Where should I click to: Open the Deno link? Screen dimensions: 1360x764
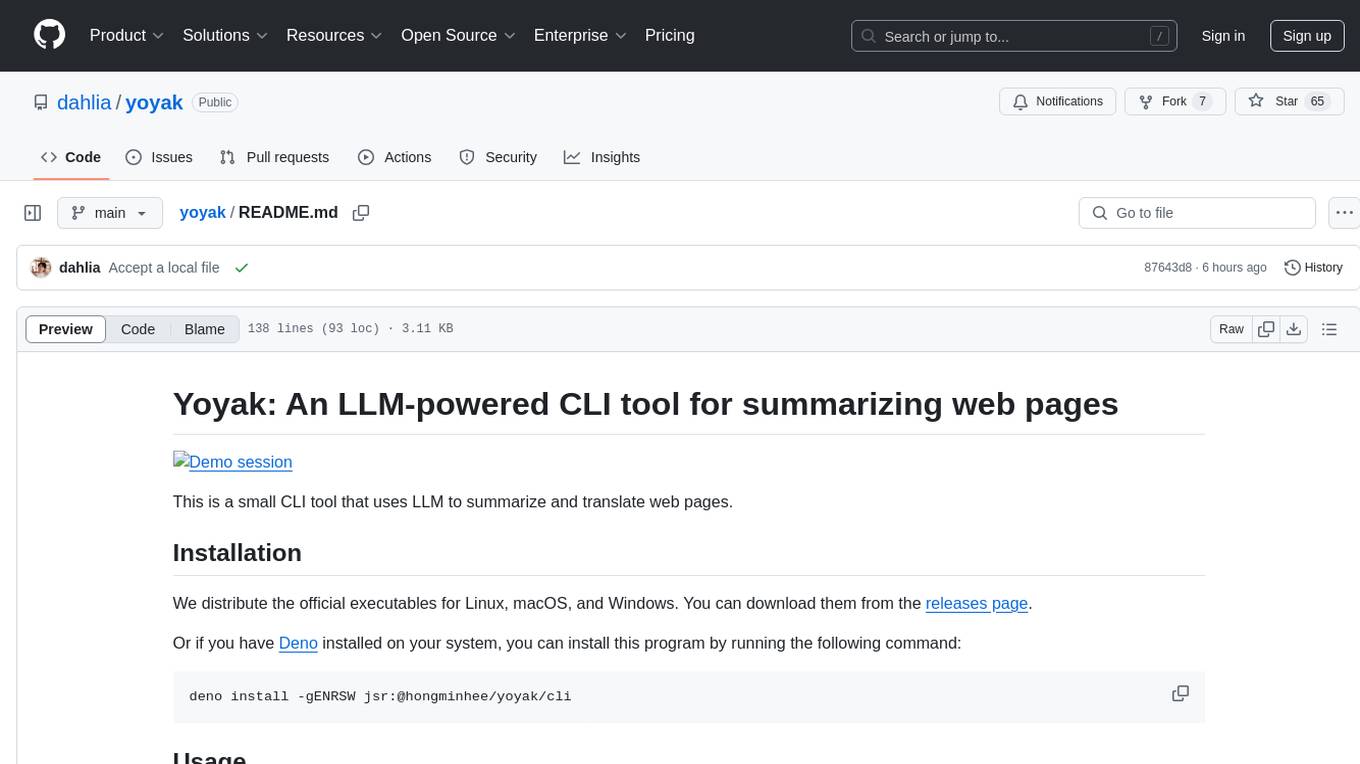pyautogui.click(x=298, y=643)
